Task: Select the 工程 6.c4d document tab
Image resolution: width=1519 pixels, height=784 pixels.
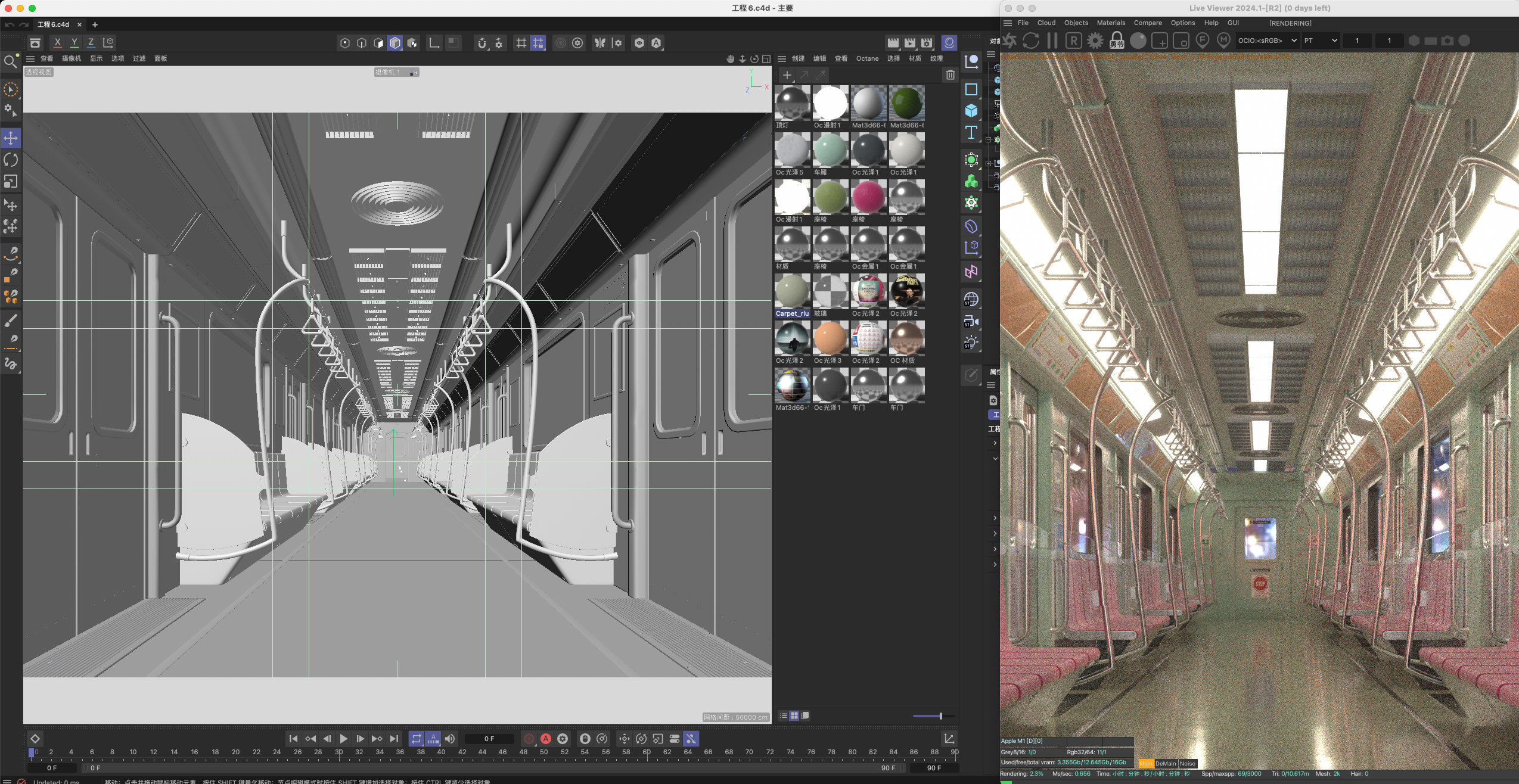Action: (53, 24)
